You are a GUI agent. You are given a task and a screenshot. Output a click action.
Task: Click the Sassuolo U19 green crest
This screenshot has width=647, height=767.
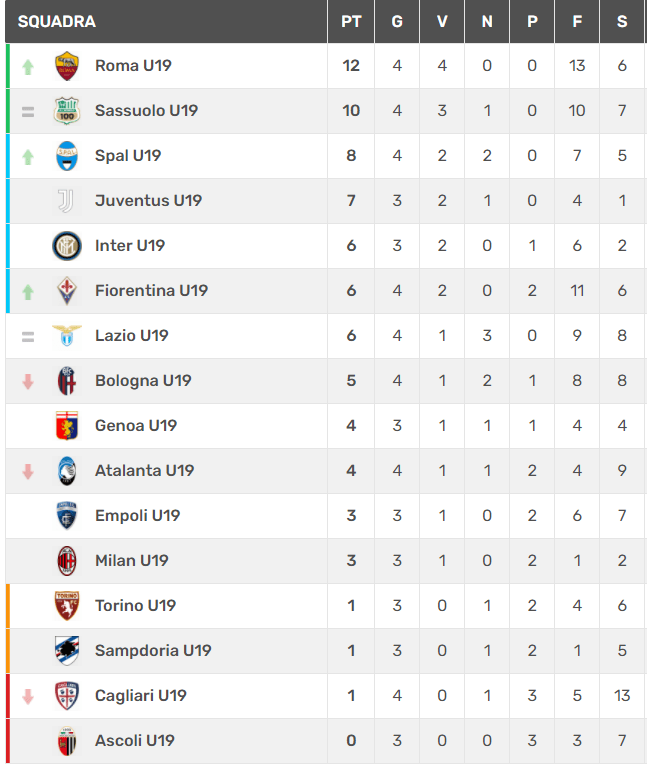coord(67,111)
